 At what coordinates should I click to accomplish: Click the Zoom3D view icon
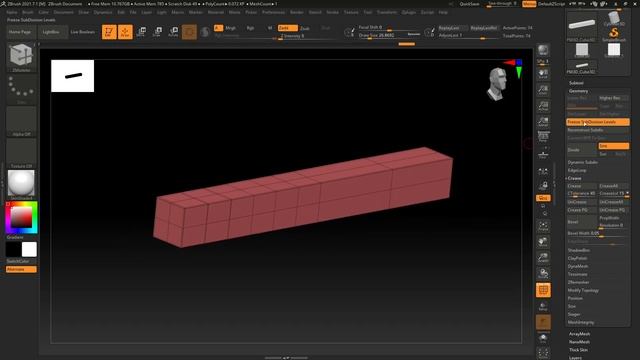[543, 258]
